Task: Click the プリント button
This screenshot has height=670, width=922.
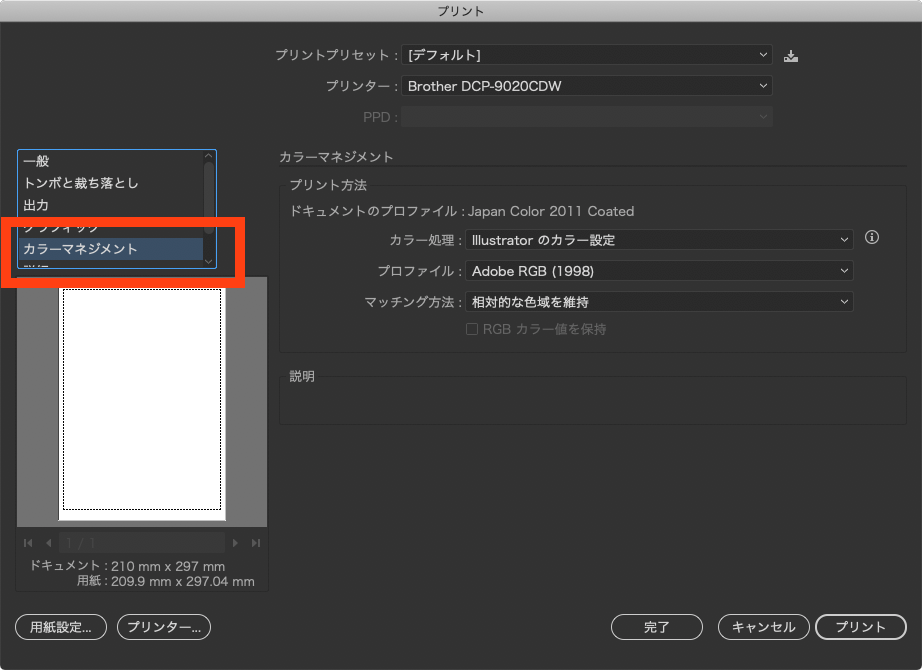Action: point(861,627)
